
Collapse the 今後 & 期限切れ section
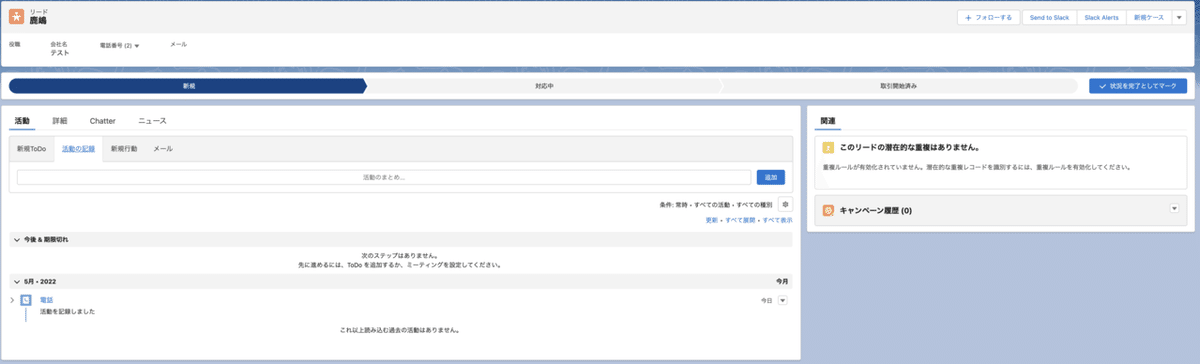click(x=16, y=240)
